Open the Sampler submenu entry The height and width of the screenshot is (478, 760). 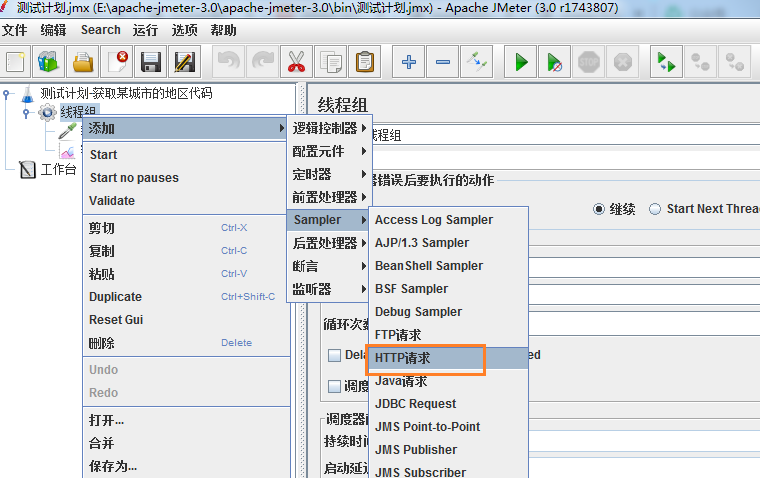pos(330,220)
